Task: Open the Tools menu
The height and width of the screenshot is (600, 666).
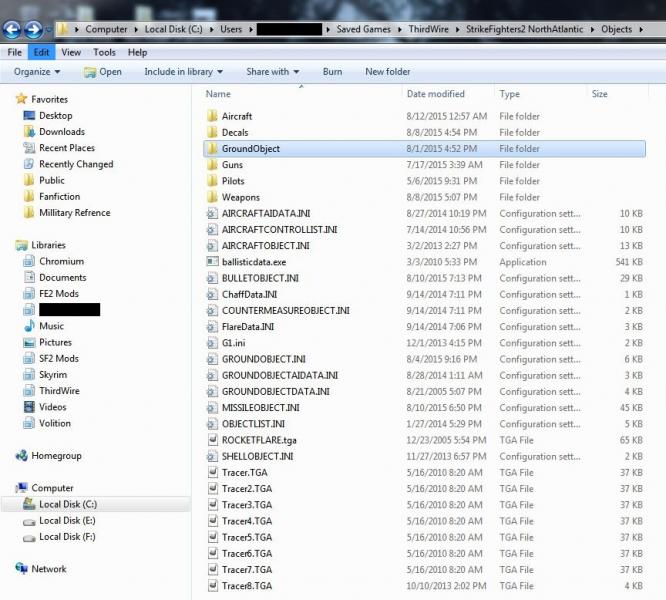Action: (104, 52)
